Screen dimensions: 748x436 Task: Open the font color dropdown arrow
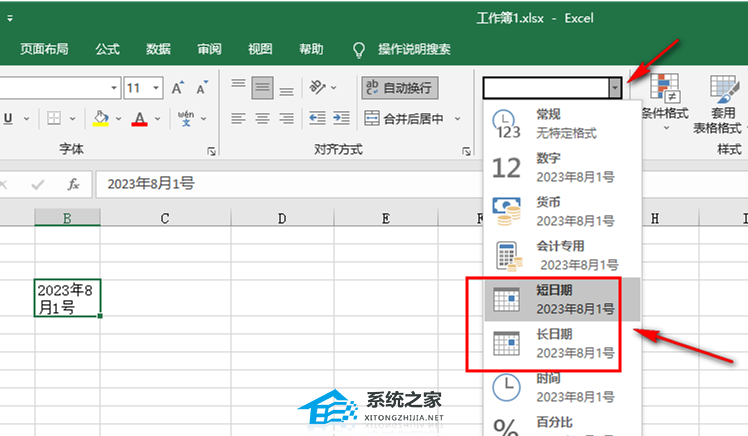157,118
